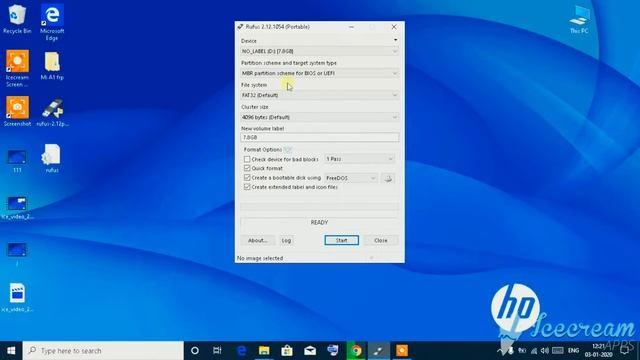Open the Windows Start menu

click(x=11, y=351)
